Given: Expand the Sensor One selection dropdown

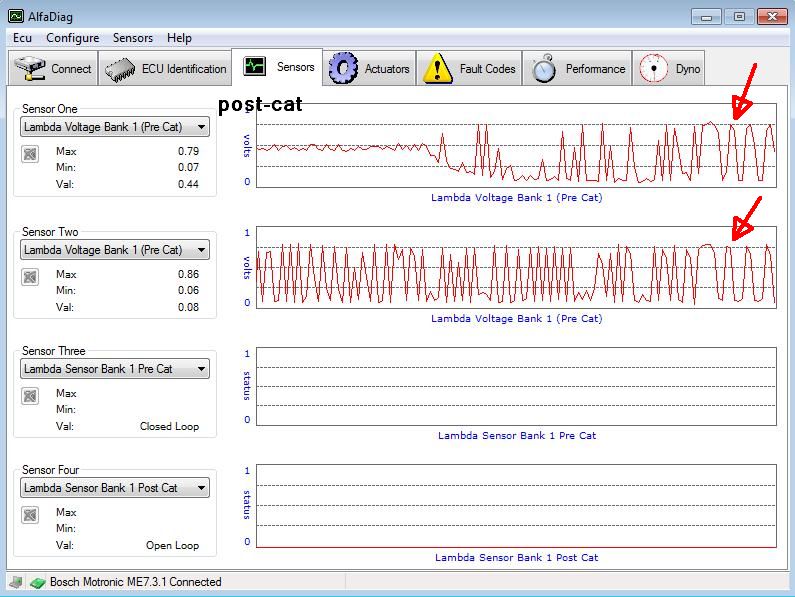Looking at the screenshot, I should click(x=201, y=127).
